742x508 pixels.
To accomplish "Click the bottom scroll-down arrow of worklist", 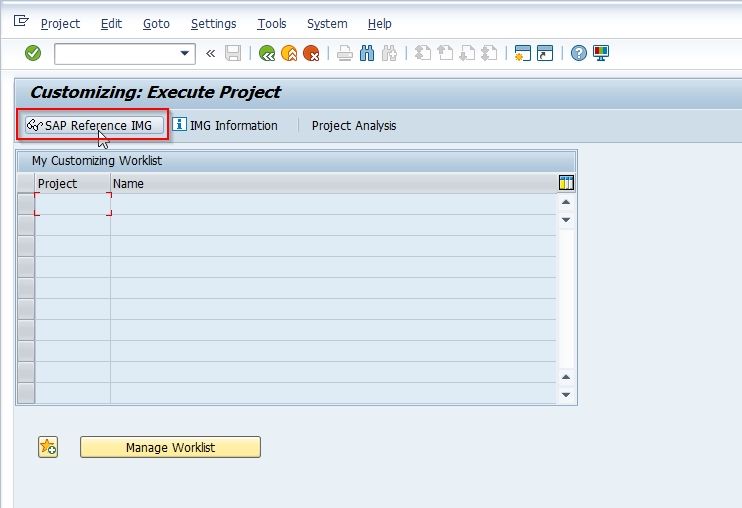I will [566, 394].
